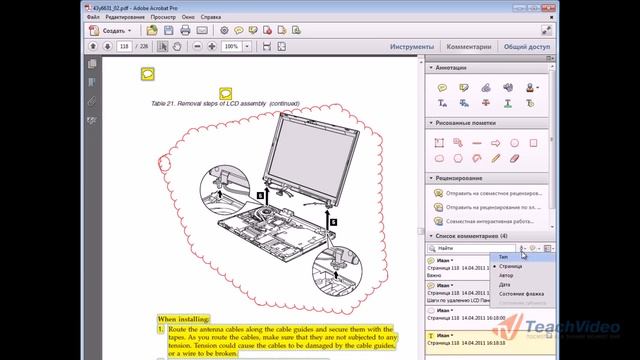The image size is (640, 360).
Task: Zoom out with the minus button
Action: [197, 47]
